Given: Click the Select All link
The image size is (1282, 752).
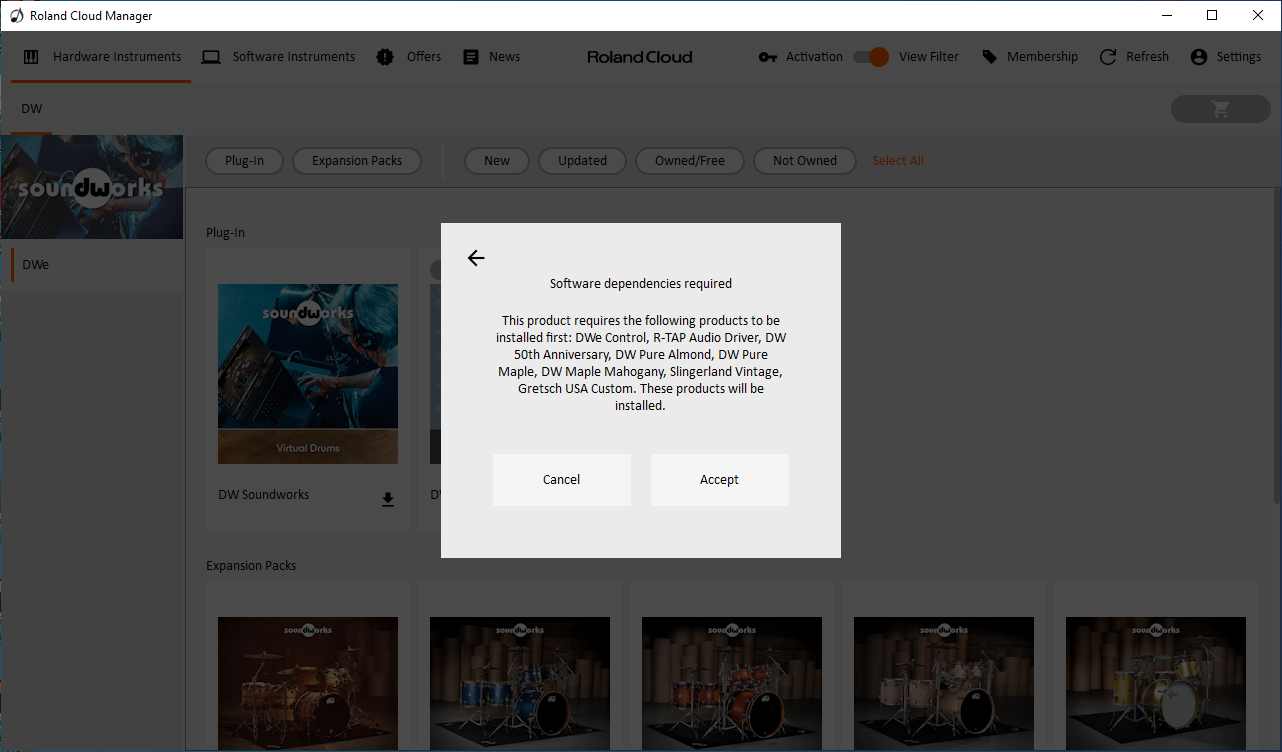Looking at the screenshot, I should coord(898,161).
